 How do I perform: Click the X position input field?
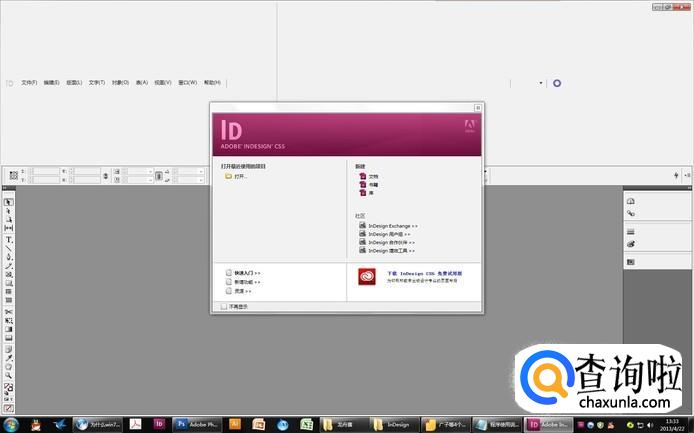tap(45, 171)
